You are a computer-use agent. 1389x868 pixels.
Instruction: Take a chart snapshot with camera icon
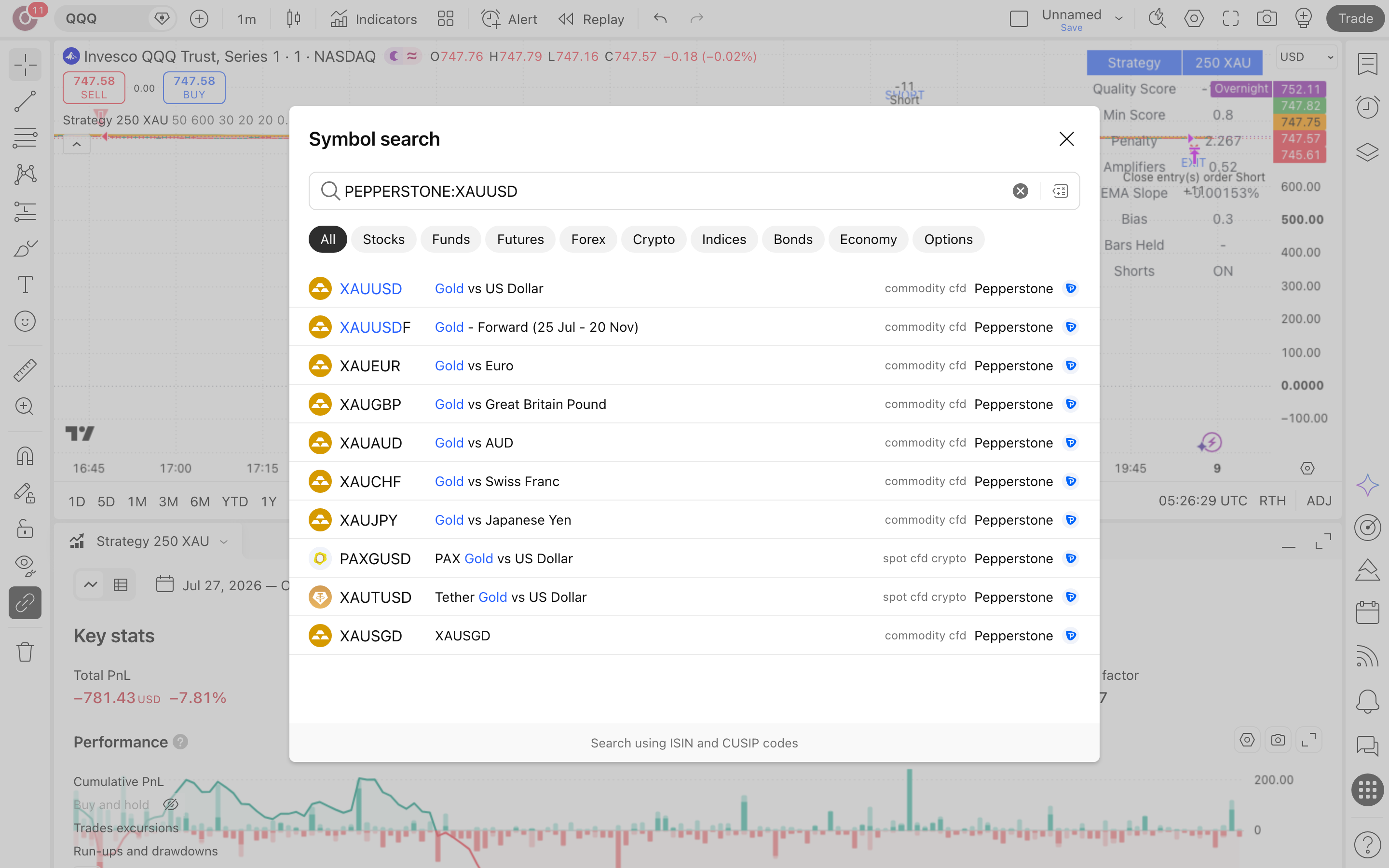tap(1267, 19)
